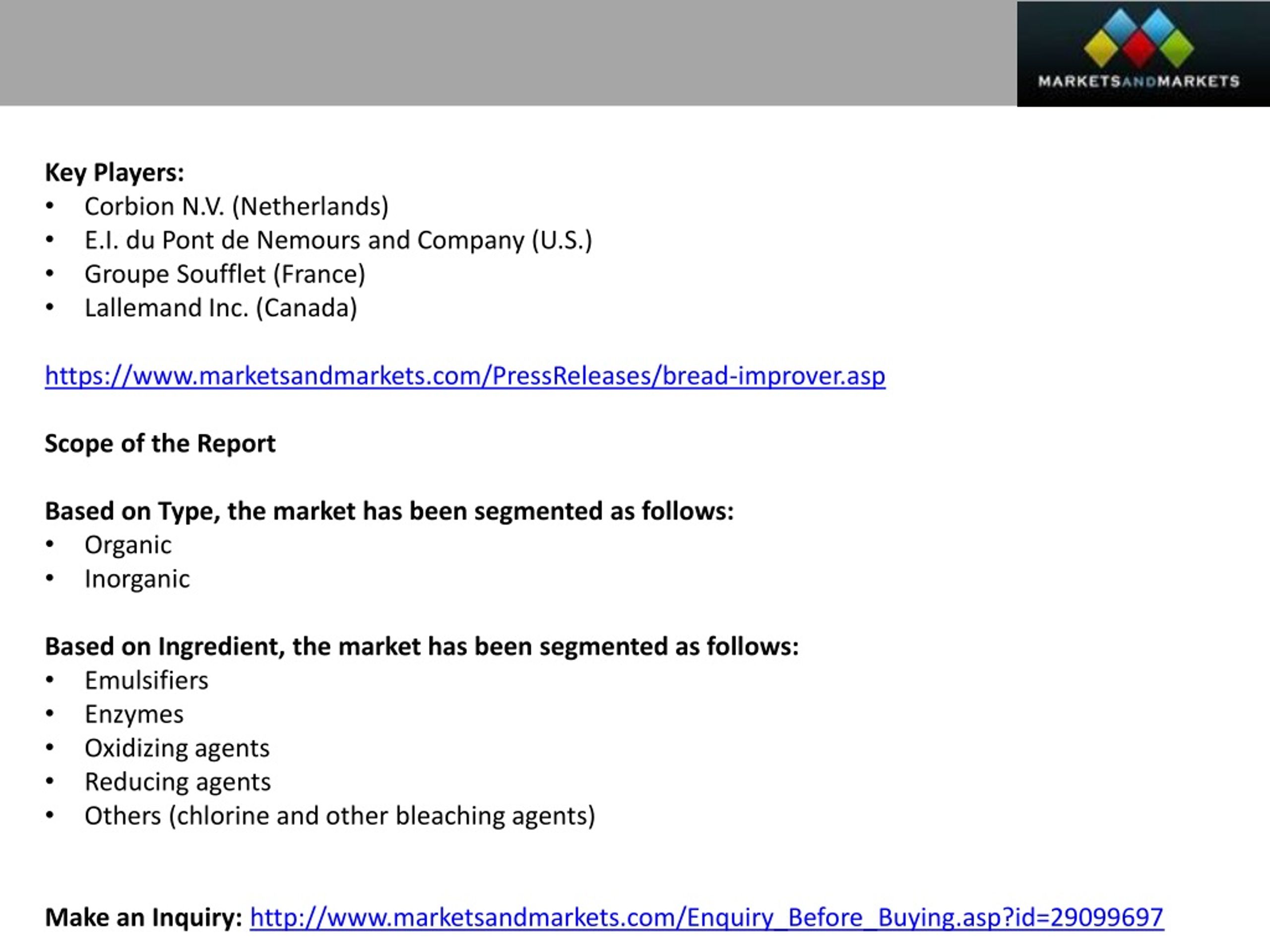The image size is (1270, 952).
Task: Click the 'Organic' bullet item
Action: coord(128,545)
